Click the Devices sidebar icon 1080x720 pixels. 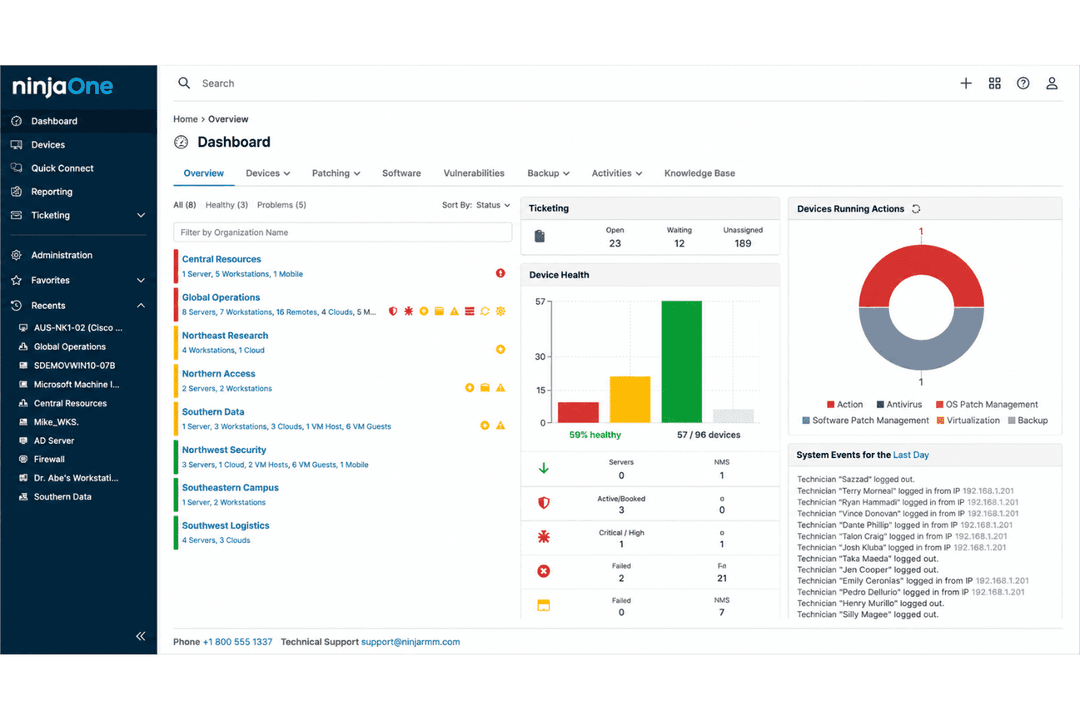coord(17,145)
